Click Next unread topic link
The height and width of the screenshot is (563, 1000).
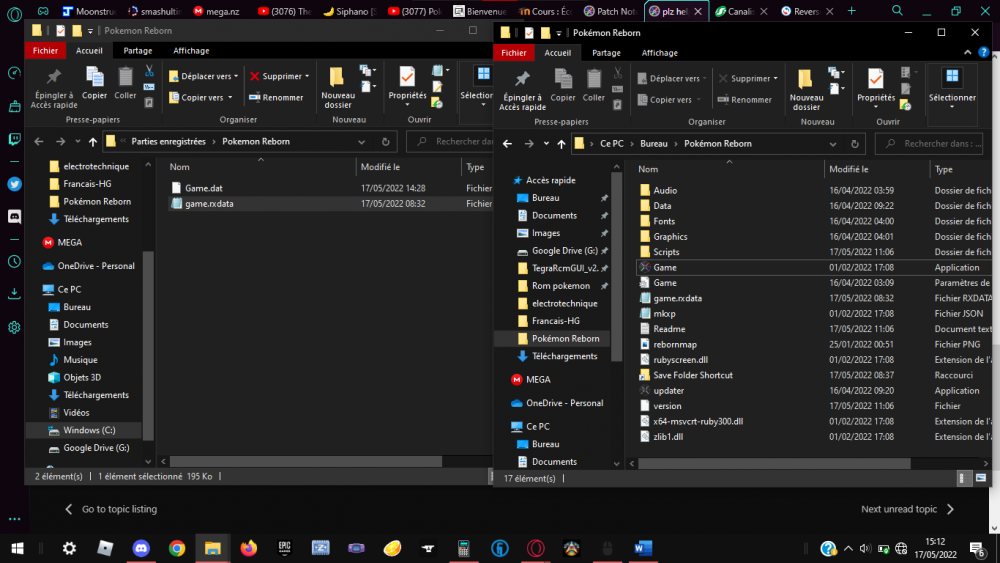click(x=907, y=509)
